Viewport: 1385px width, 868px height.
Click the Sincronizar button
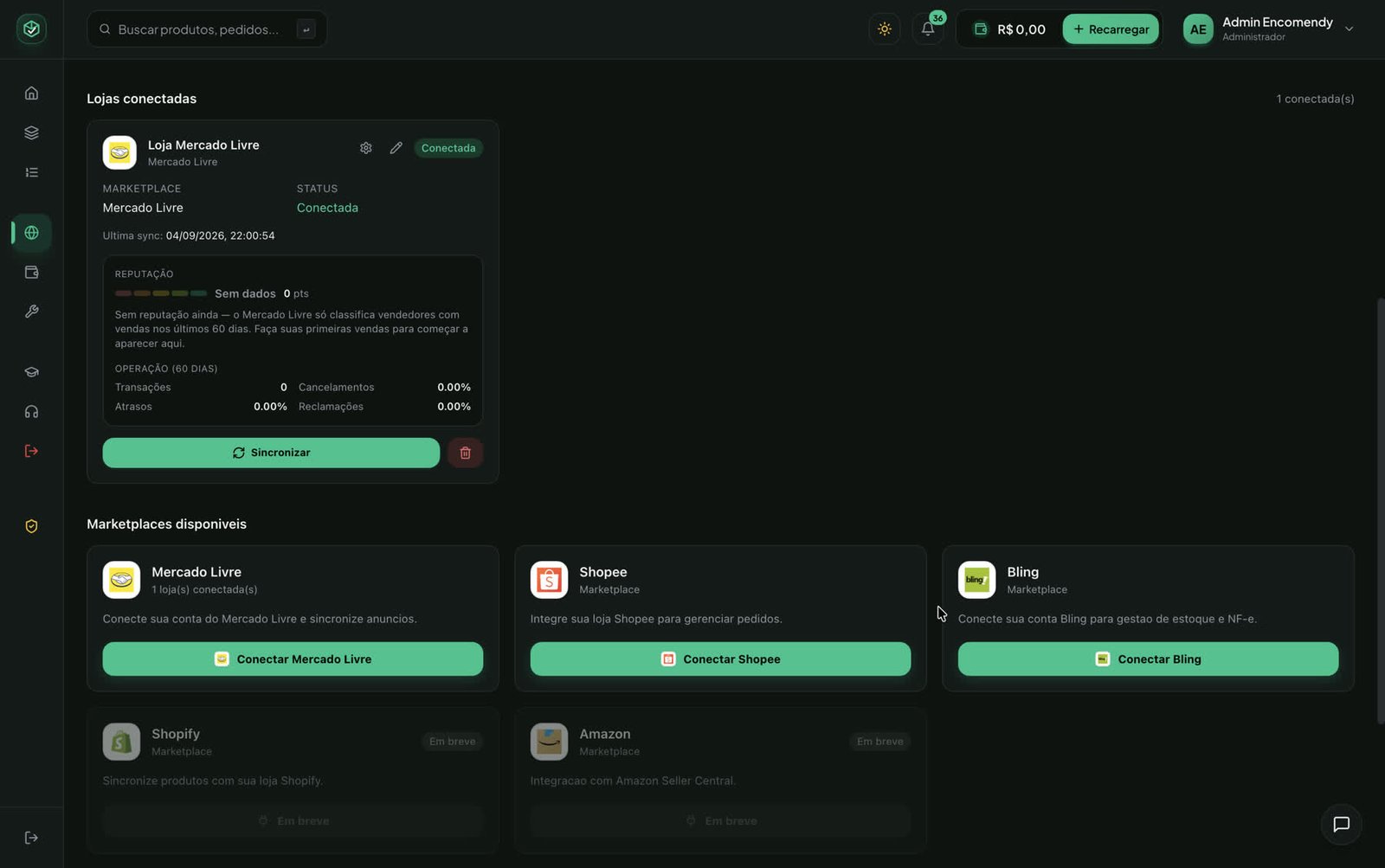(271, 453)
